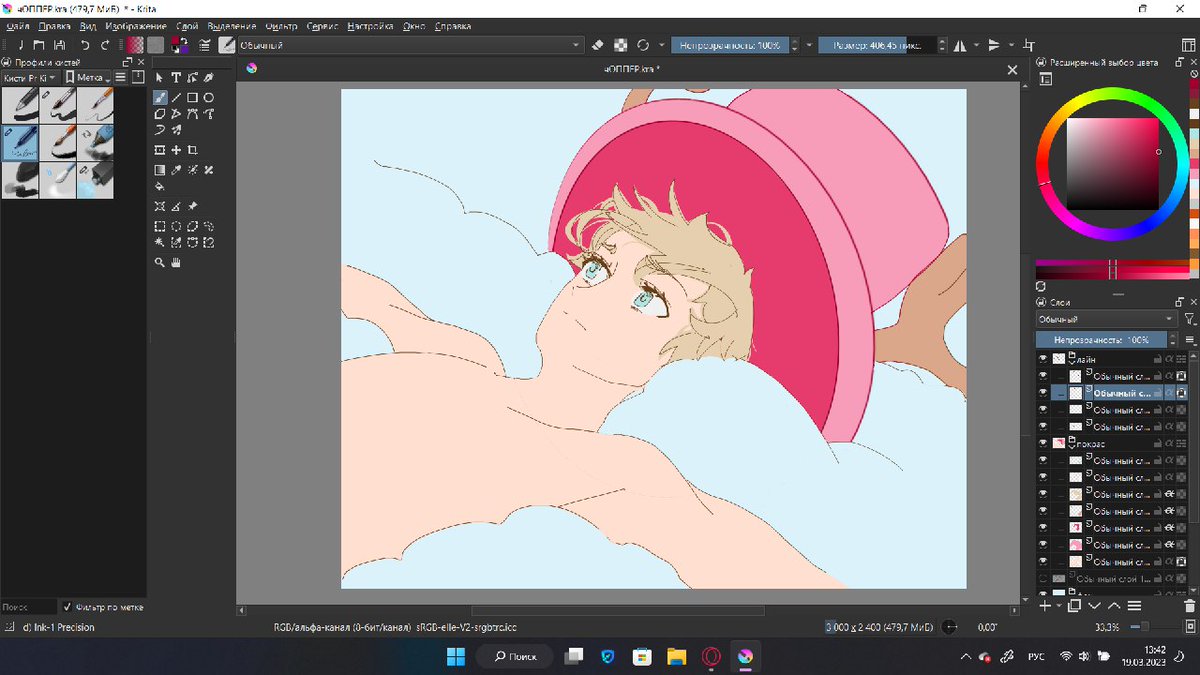Open layer blending mode dropdown in Layers panel
This screenshot has width=1200, height=675.
tap(1107, 319)
